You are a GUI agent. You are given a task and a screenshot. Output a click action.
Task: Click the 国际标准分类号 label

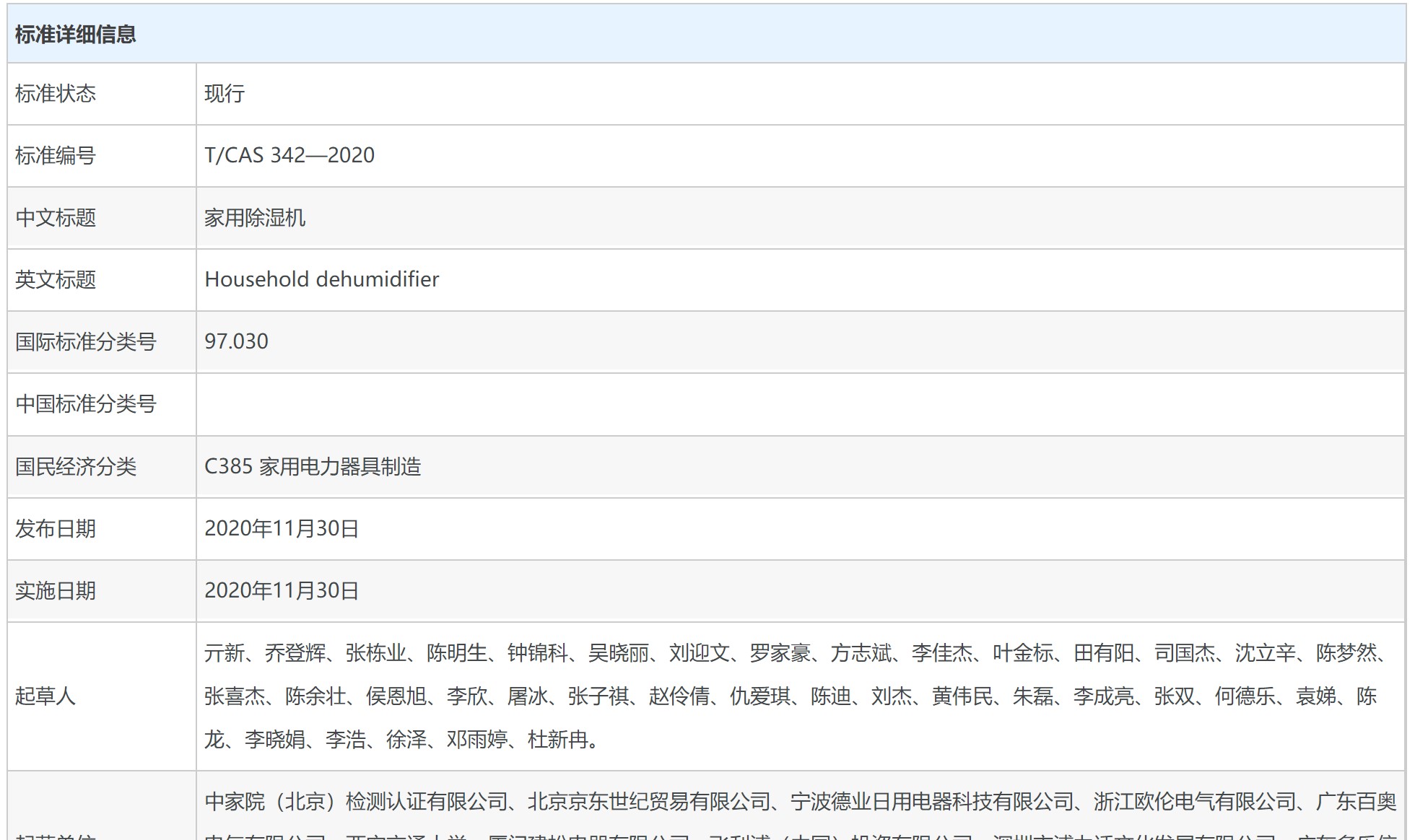85,342
